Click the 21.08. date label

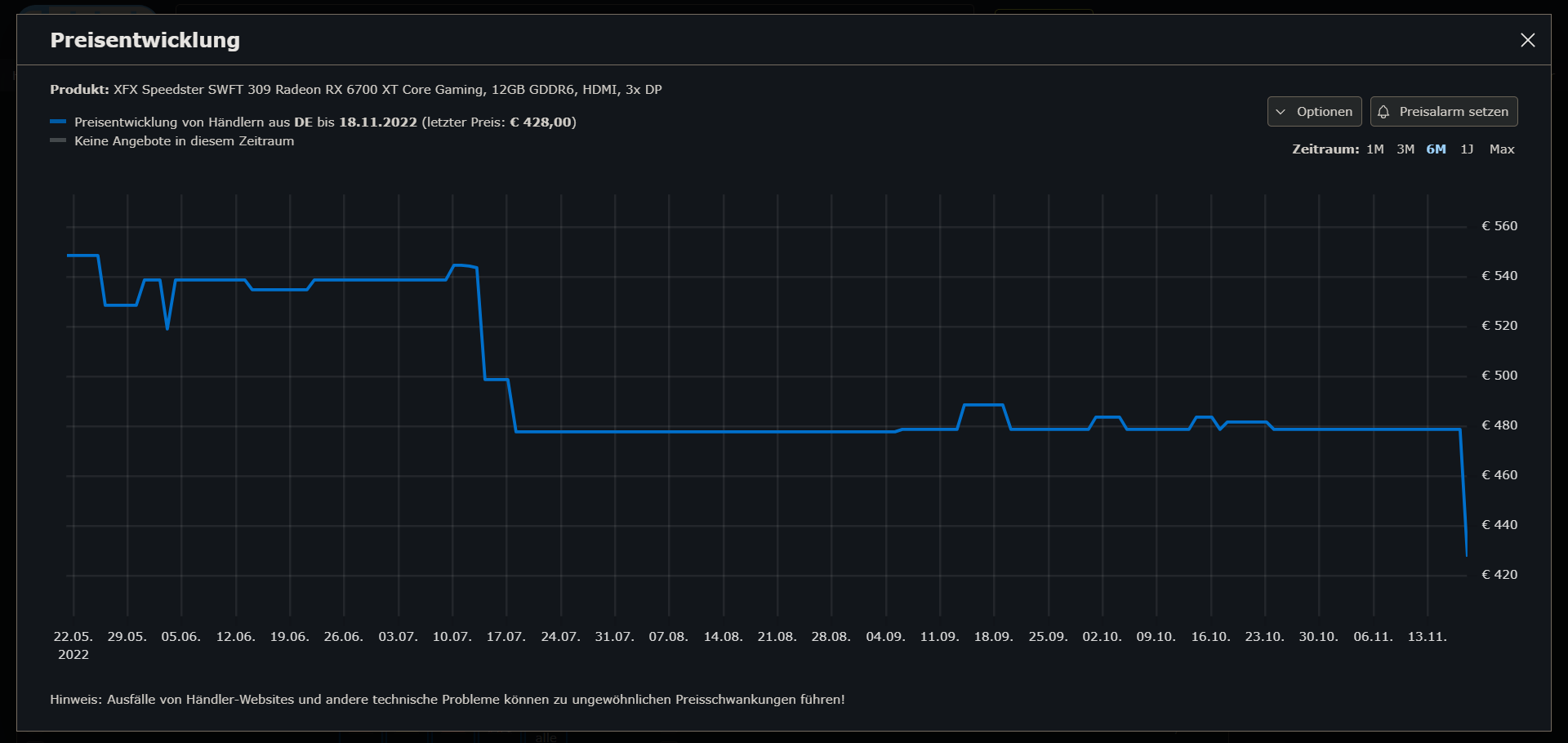(x=777, y=637)
